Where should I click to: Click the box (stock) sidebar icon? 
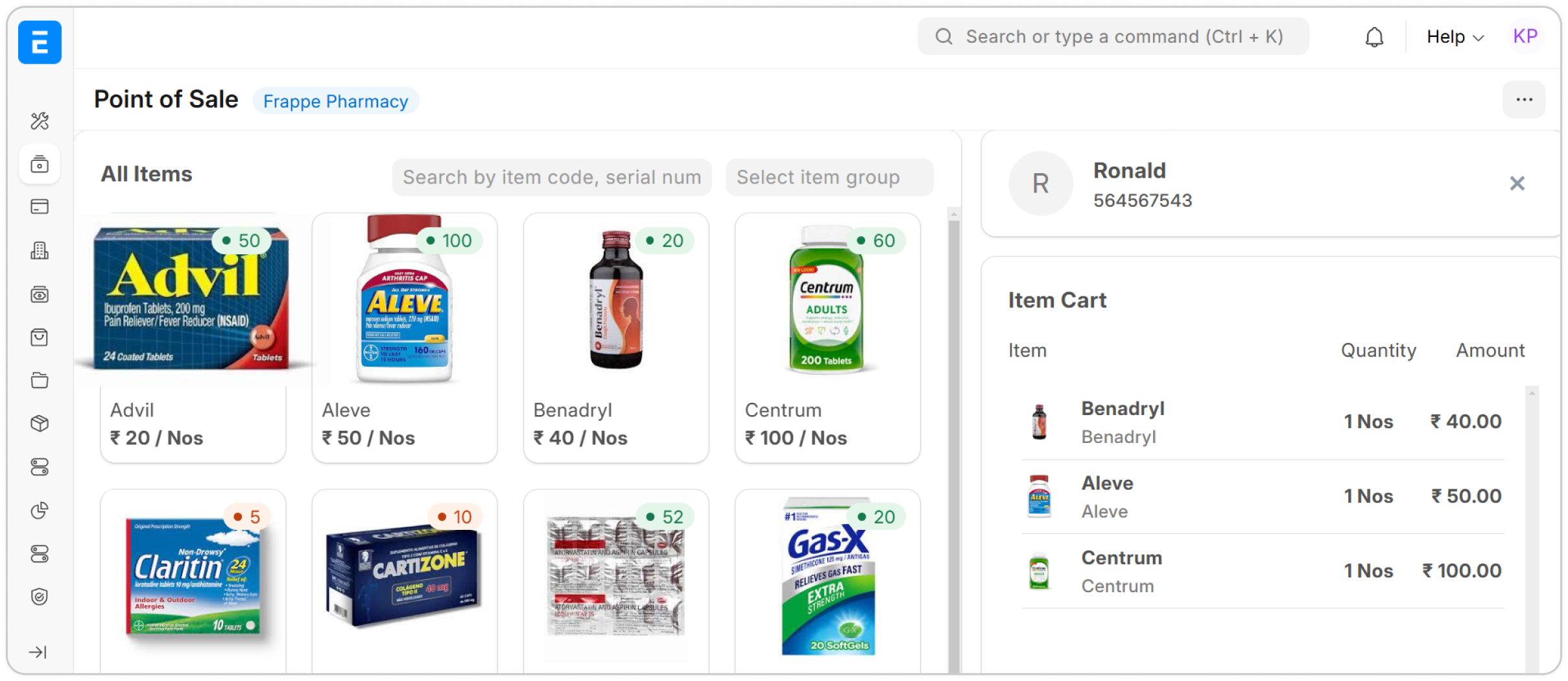click(x=40, y=424)
